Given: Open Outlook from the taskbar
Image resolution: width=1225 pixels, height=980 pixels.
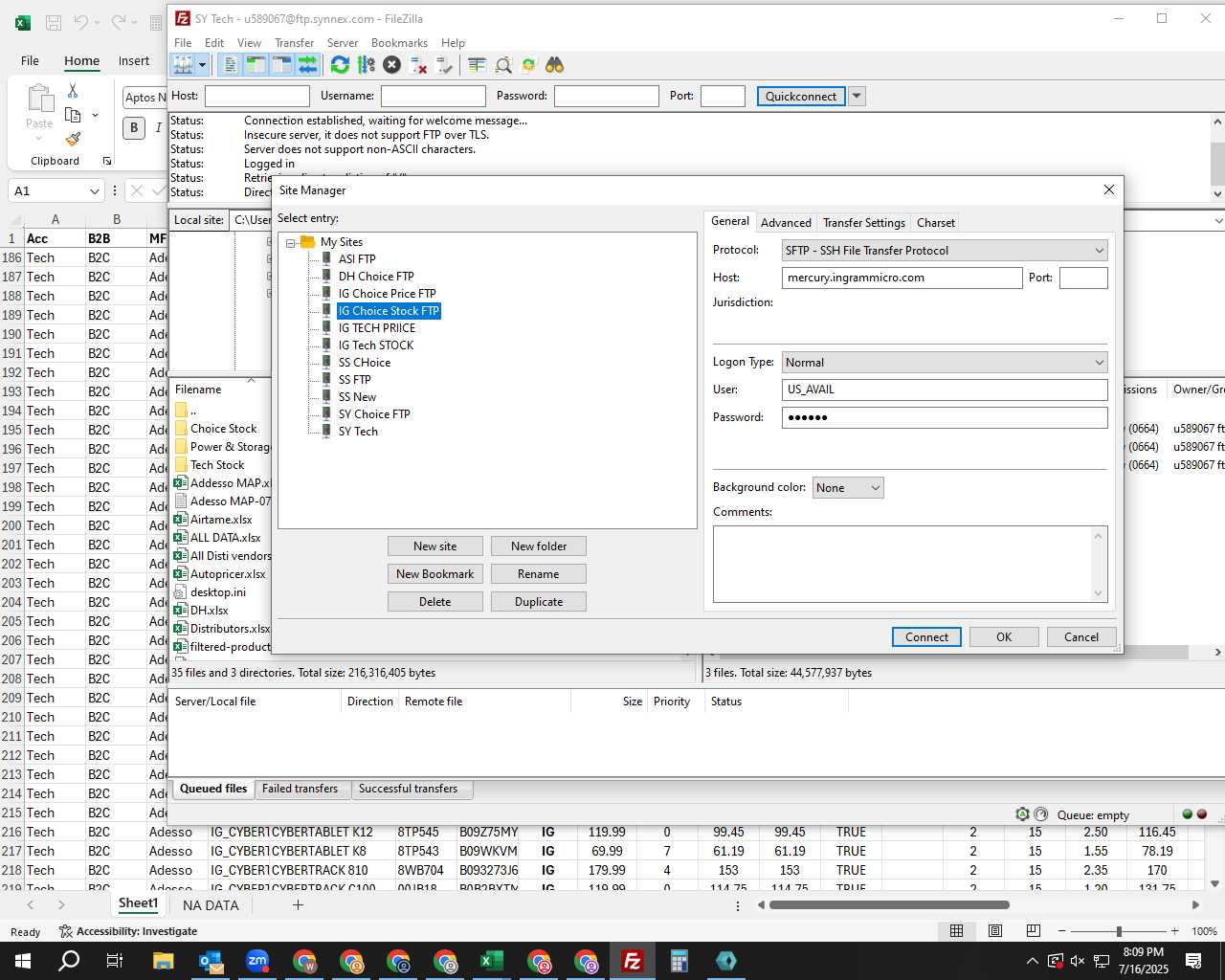Looking at the screenshot, I should [x=211, y=961].
